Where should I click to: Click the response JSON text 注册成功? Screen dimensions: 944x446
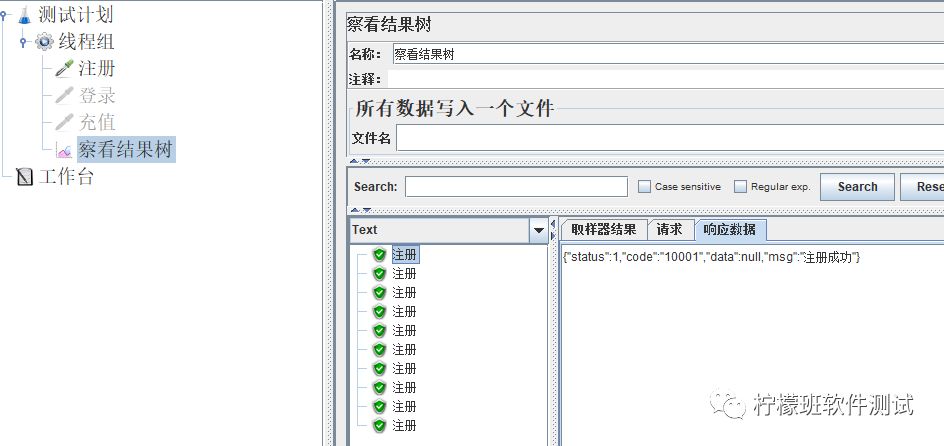pyautogui.click(x=830, y=257)
